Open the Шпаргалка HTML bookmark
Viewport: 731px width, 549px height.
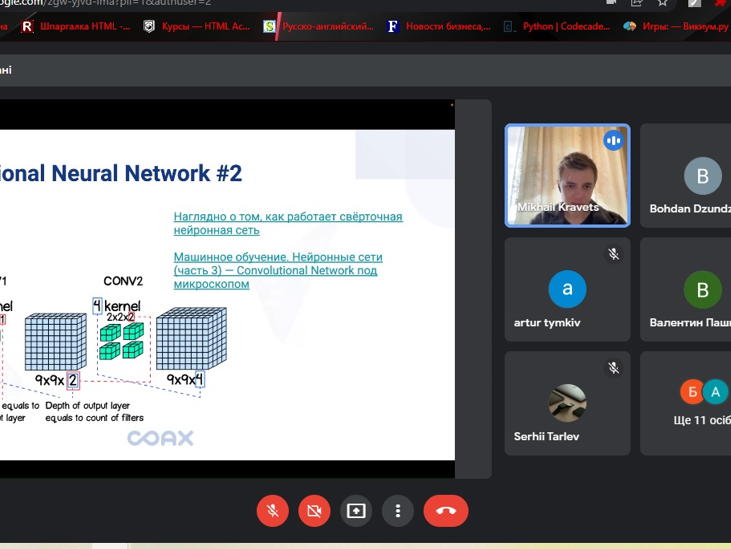(76, 27)
